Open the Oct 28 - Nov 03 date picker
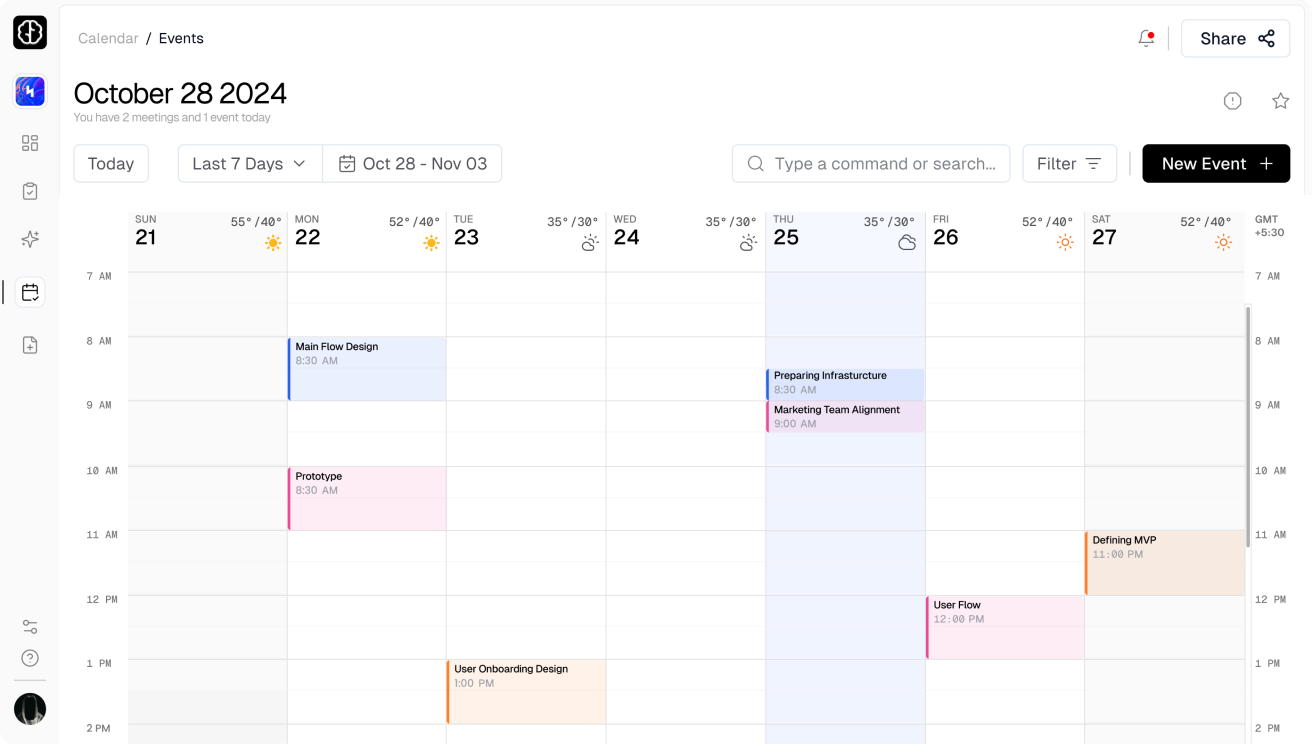1312x744 pixels. [x=412, y=164]
